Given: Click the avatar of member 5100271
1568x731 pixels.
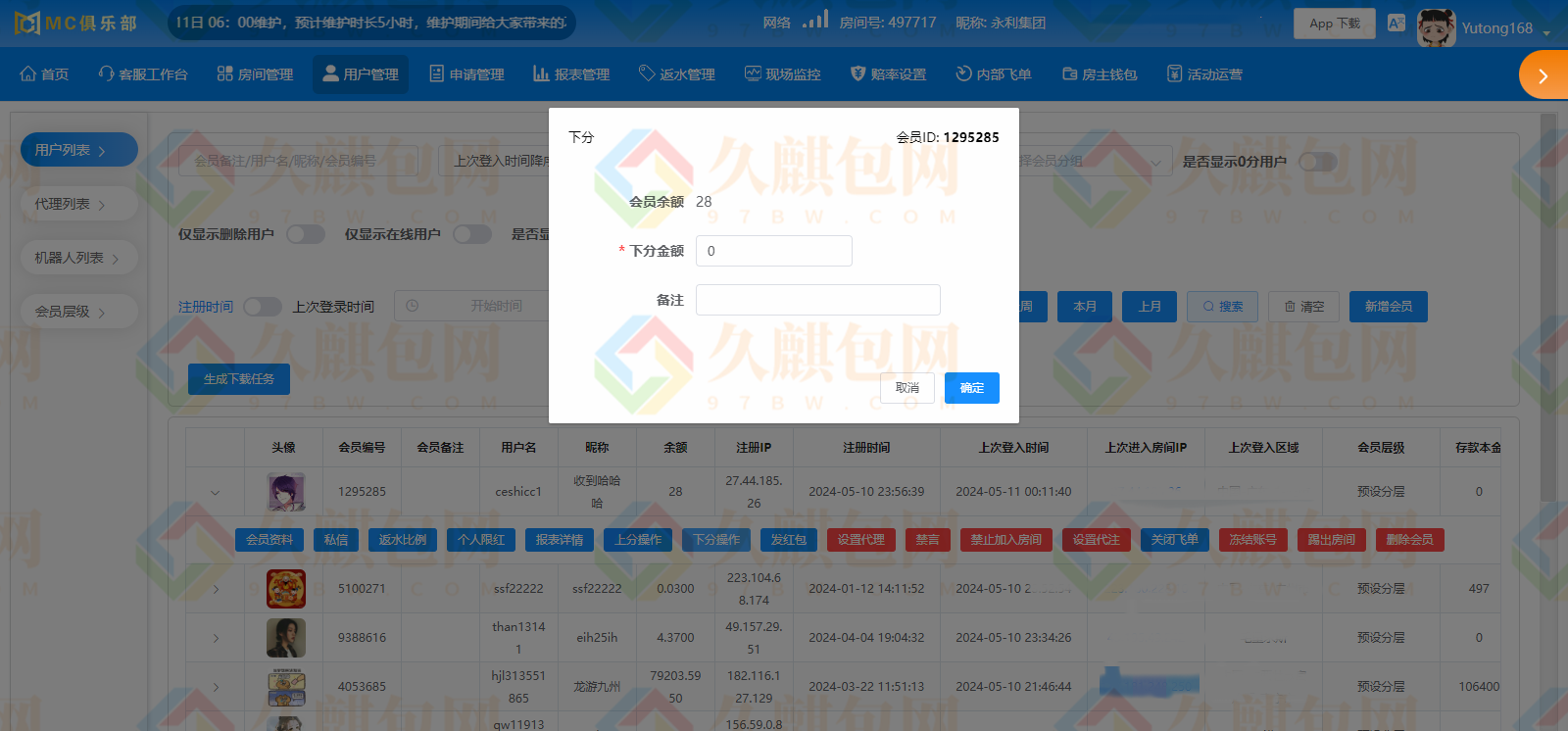Looking at the screenshot, I should pos(286,589).
